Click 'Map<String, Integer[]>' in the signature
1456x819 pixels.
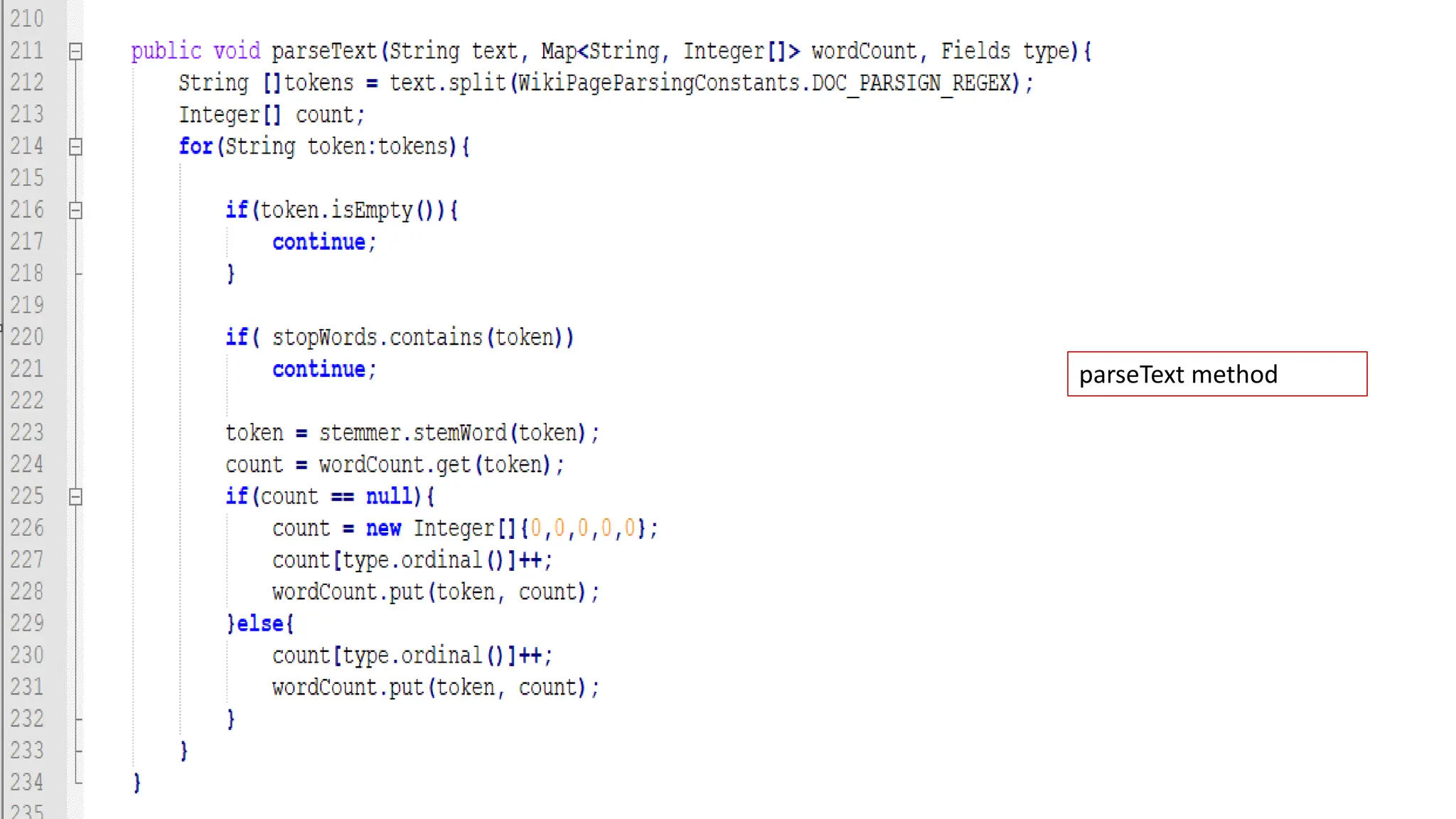coord(670,51)
